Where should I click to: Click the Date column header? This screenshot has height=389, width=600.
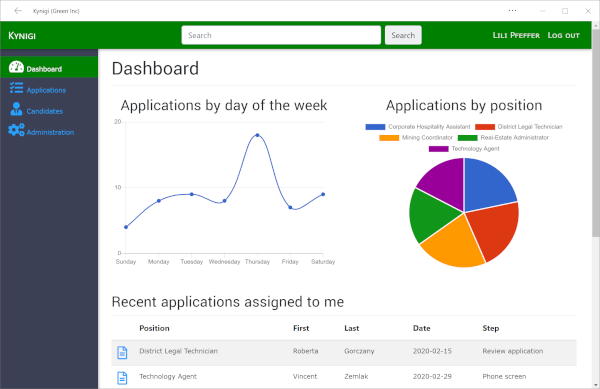(422, 328)
